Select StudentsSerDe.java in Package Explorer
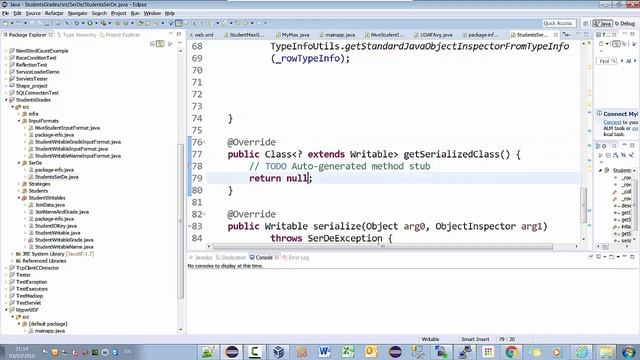This screenshot has width=640, height=360. point(56,177)
